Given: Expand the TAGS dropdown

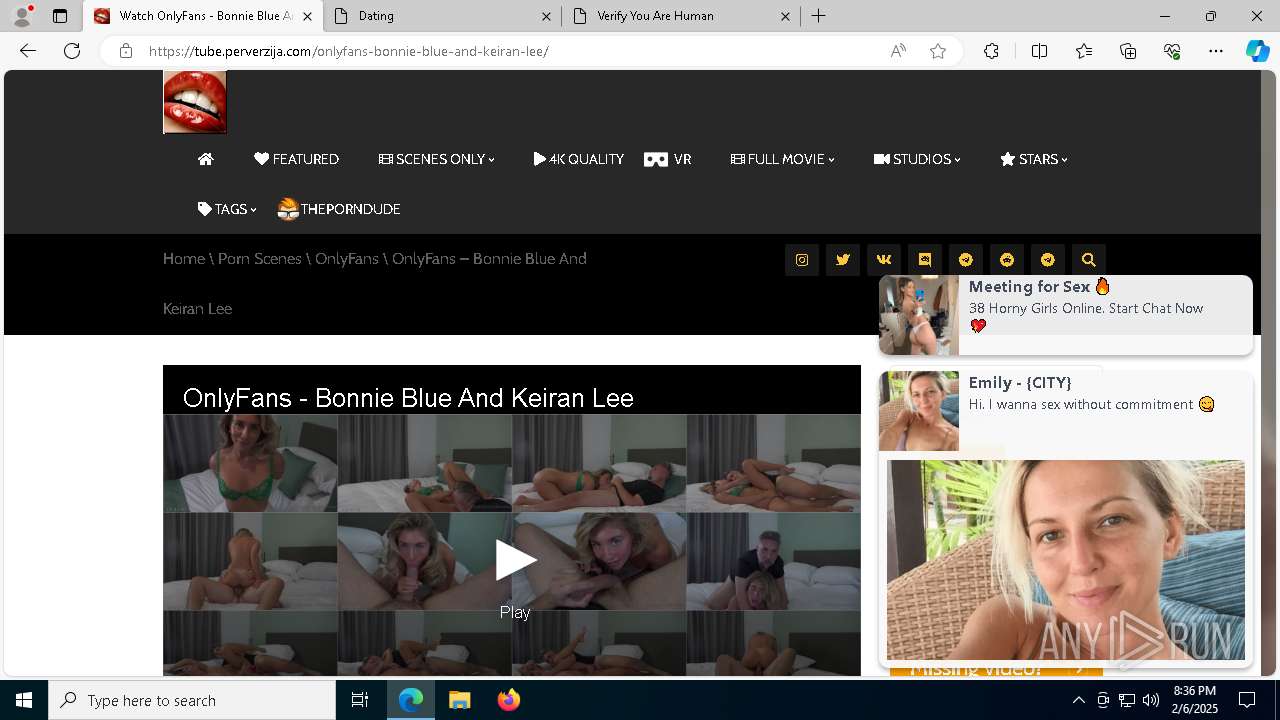Looking at the screenshot, I should tap(227, 209).
